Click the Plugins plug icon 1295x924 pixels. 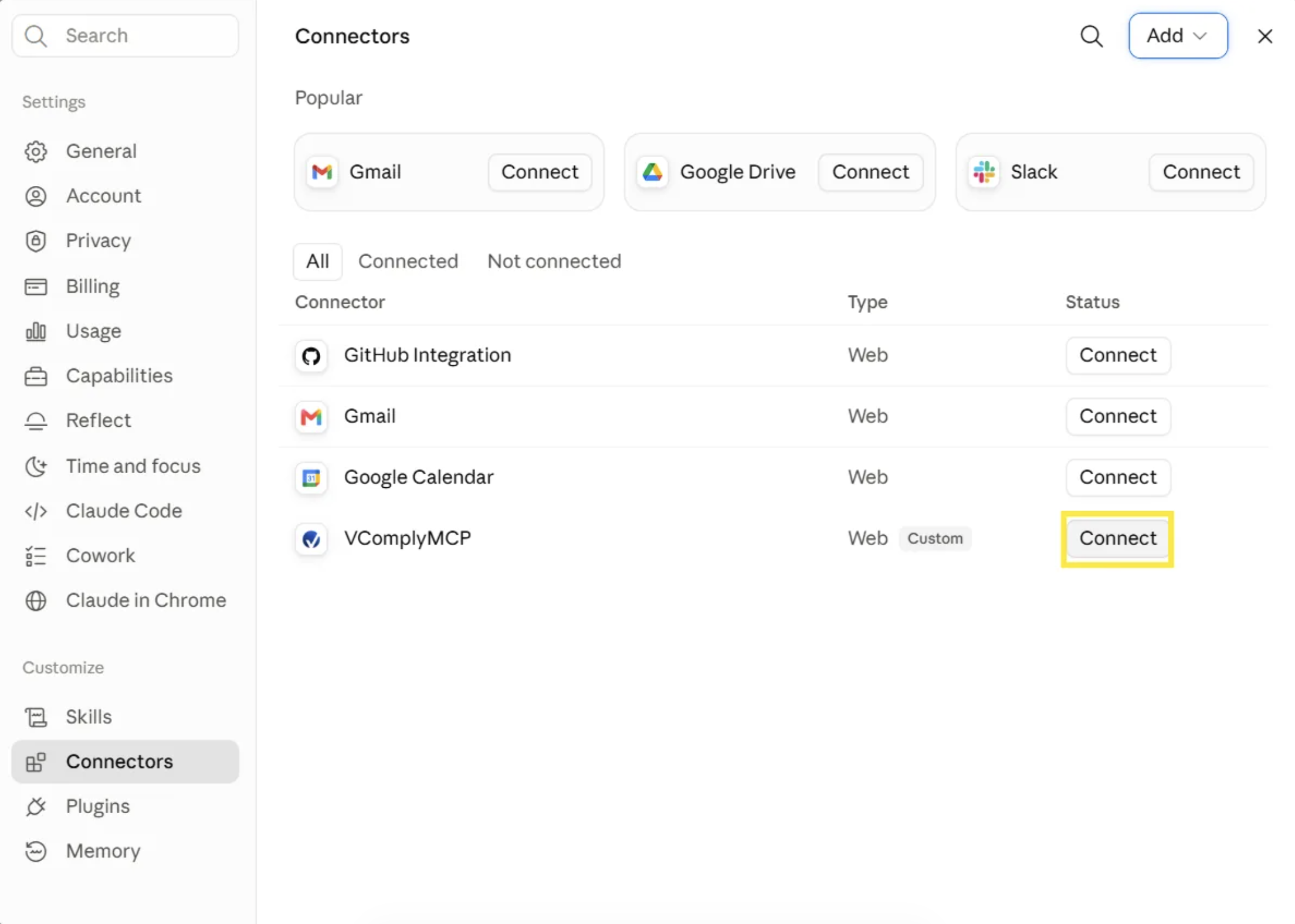[x=36, y=807]
